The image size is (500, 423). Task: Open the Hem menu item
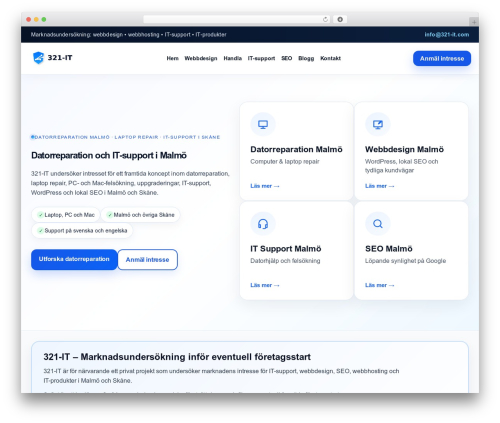tap(172, 58)
